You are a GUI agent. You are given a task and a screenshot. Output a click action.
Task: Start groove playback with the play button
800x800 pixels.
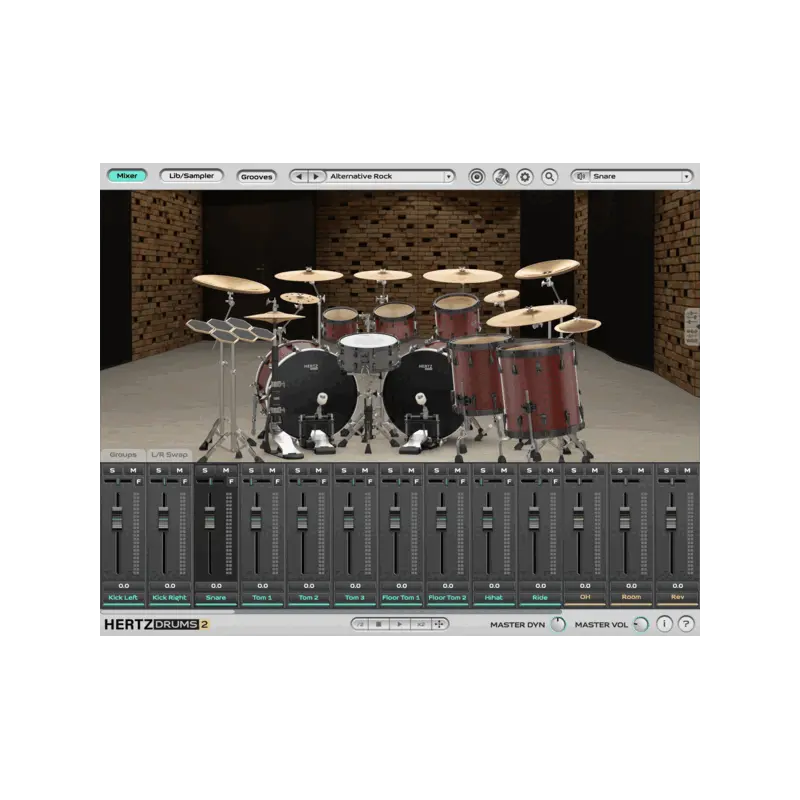399,624
